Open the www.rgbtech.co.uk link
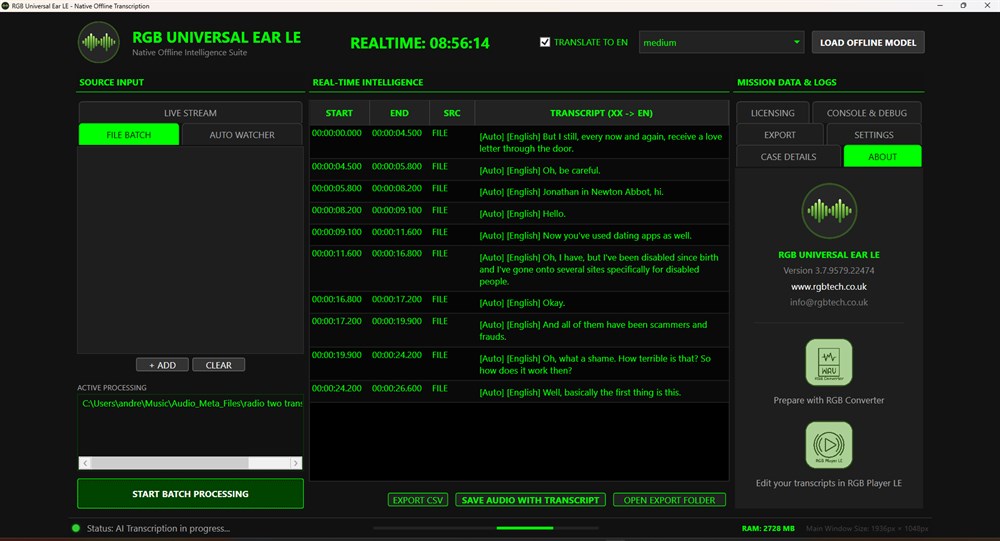Screen dimensions: 1000x541 [828, 286]
